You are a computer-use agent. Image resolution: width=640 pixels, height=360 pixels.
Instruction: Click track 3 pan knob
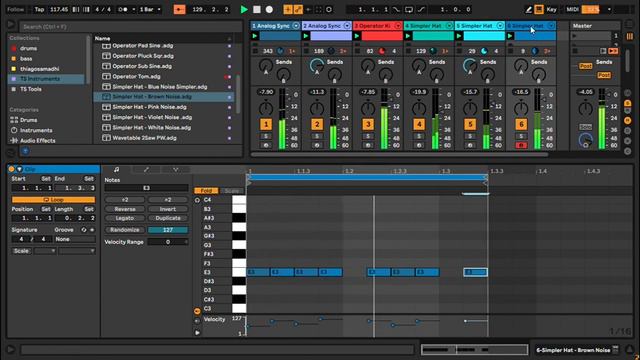point(368,109)
